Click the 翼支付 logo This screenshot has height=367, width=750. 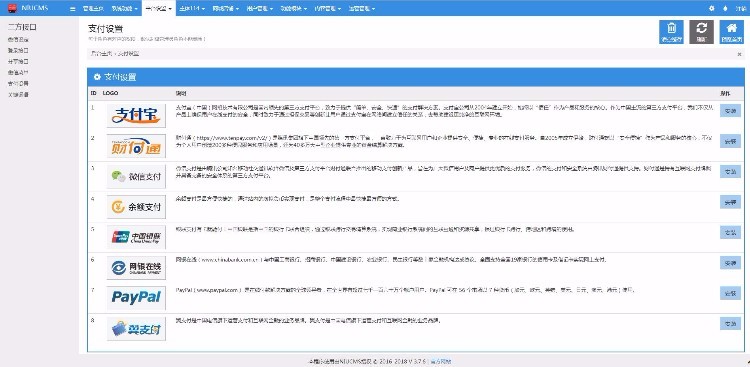tap(136, 328)
